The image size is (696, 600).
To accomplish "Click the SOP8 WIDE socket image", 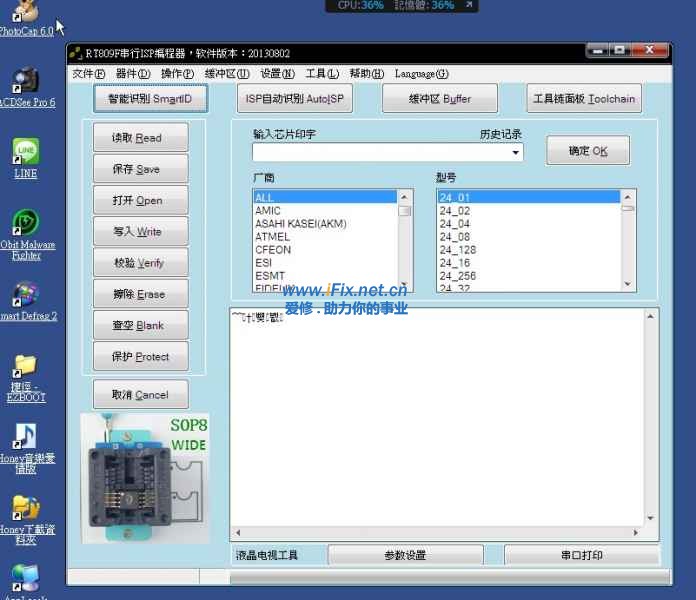I will (143, 472).
